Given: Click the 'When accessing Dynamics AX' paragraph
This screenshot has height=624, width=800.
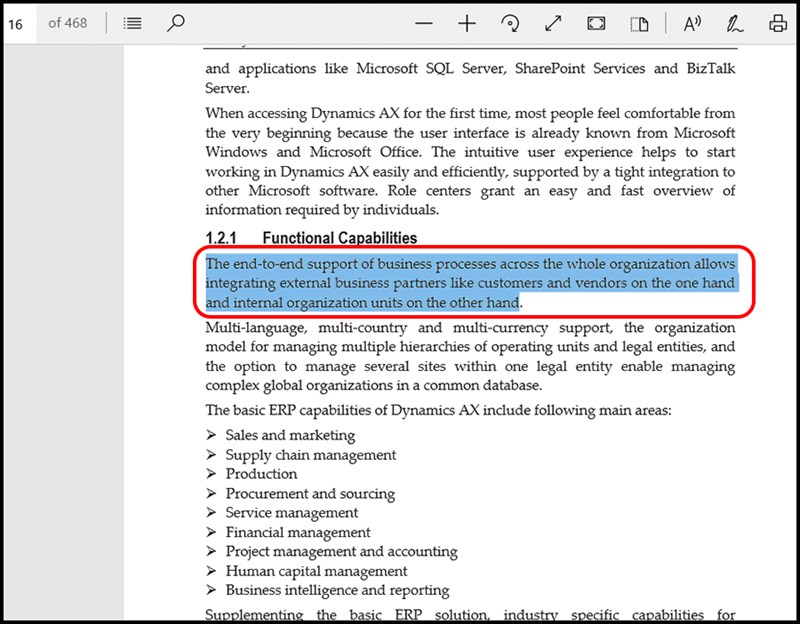Looking at the screenshot, I should pos(470,161).
